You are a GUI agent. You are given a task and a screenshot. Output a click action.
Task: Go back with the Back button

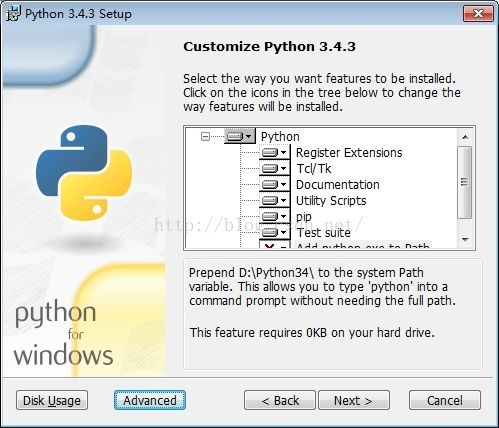280,400
